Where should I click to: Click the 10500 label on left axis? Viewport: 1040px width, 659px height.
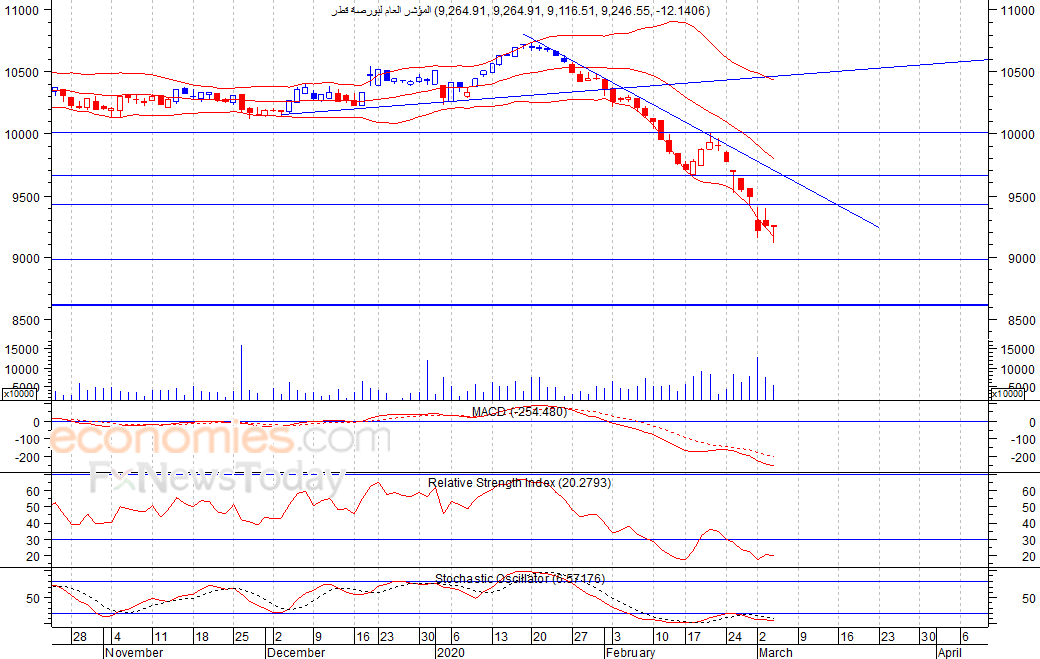click(21, 72)
